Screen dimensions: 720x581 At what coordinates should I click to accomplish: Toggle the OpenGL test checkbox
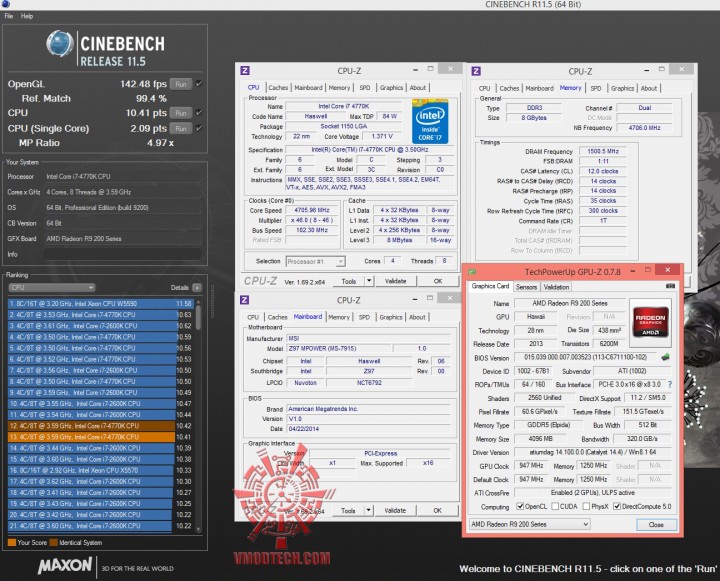(199, 84)
